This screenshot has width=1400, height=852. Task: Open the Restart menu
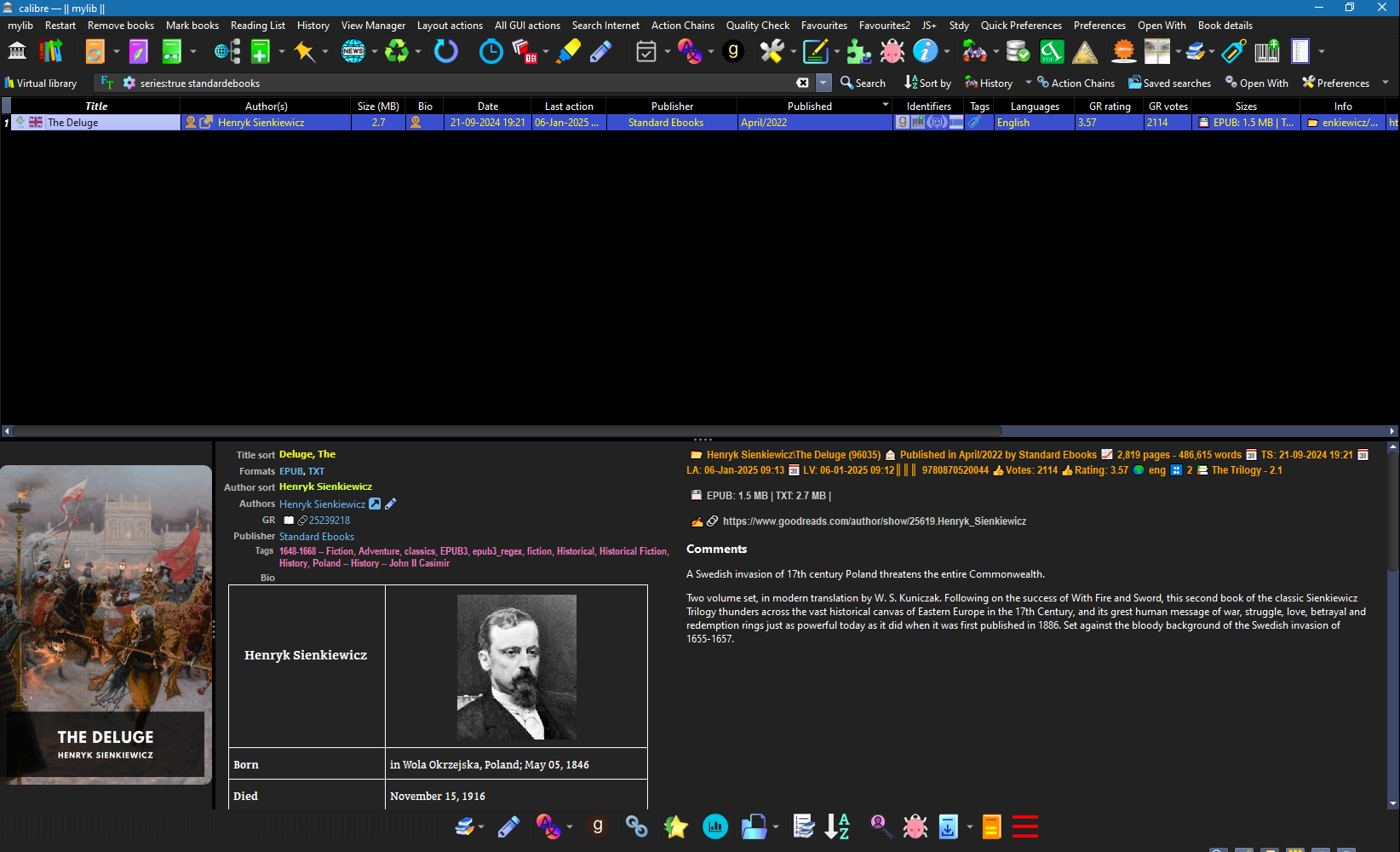(x=60, y=26)
